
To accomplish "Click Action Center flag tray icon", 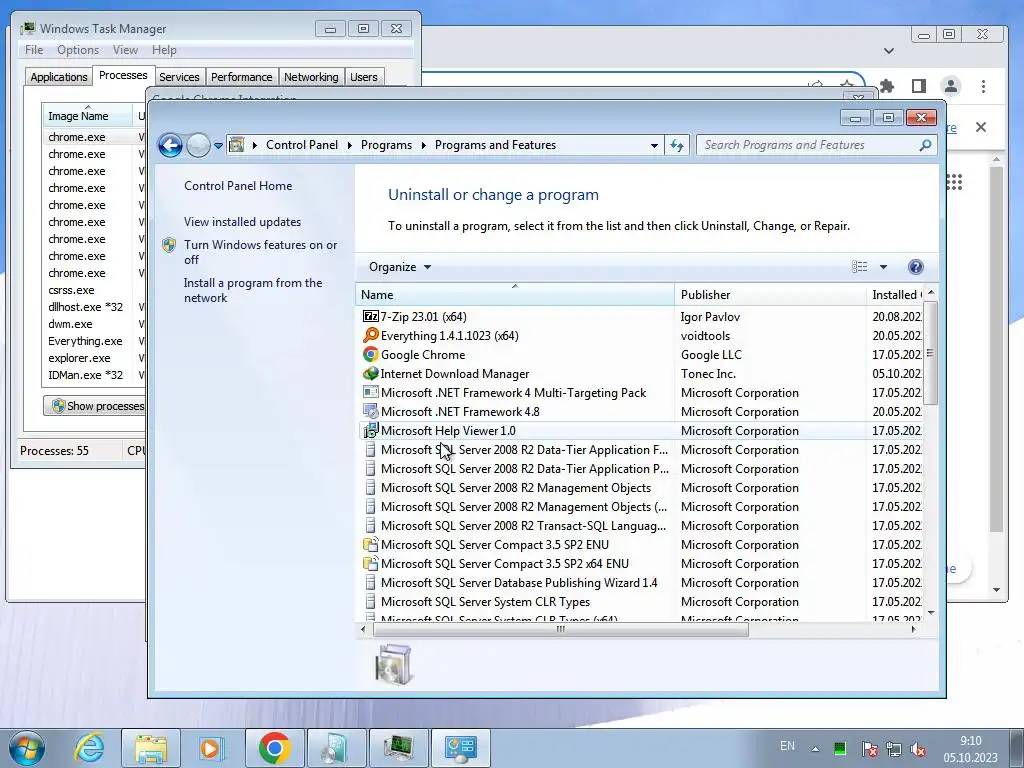I will click(869, 749).
